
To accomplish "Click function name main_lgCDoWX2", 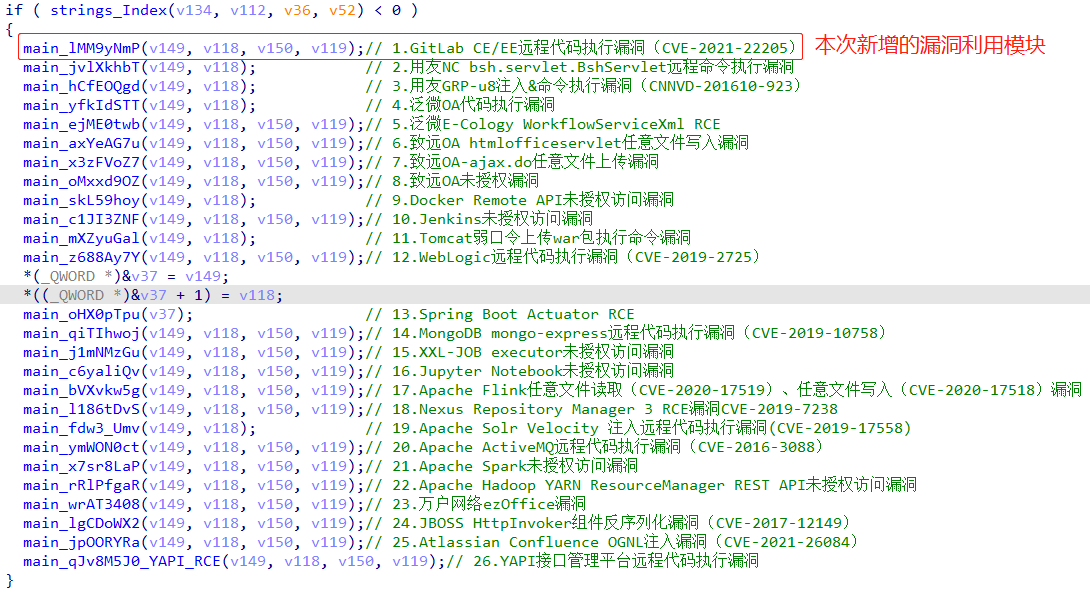I will tap(81, 523).
